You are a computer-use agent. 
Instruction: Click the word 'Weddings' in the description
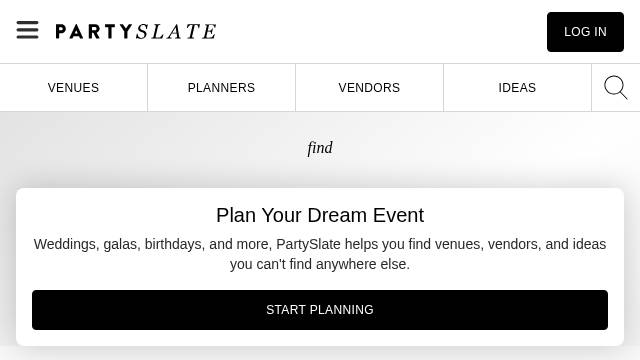66,244
